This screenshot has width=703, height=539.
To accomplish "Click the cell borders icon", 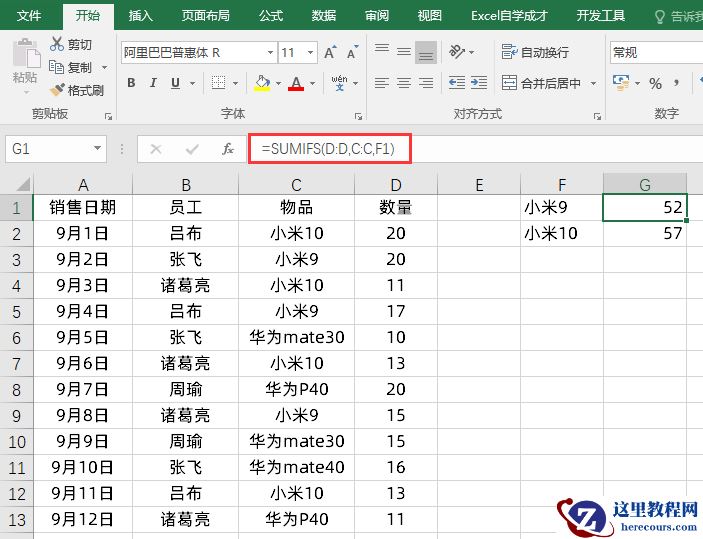I will (218, 83).
